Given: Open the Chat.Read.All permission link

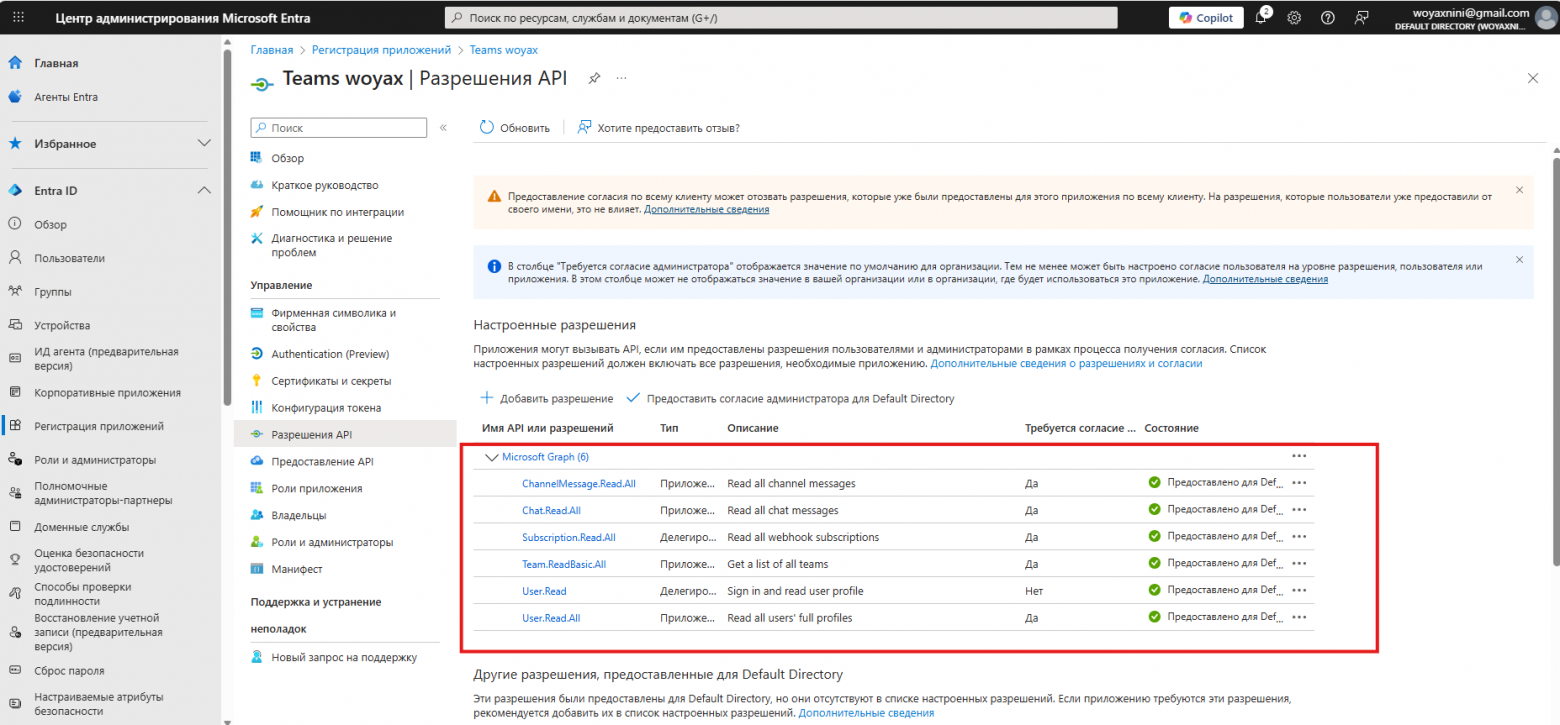Looking at the screenshot, I should (552, 510).
